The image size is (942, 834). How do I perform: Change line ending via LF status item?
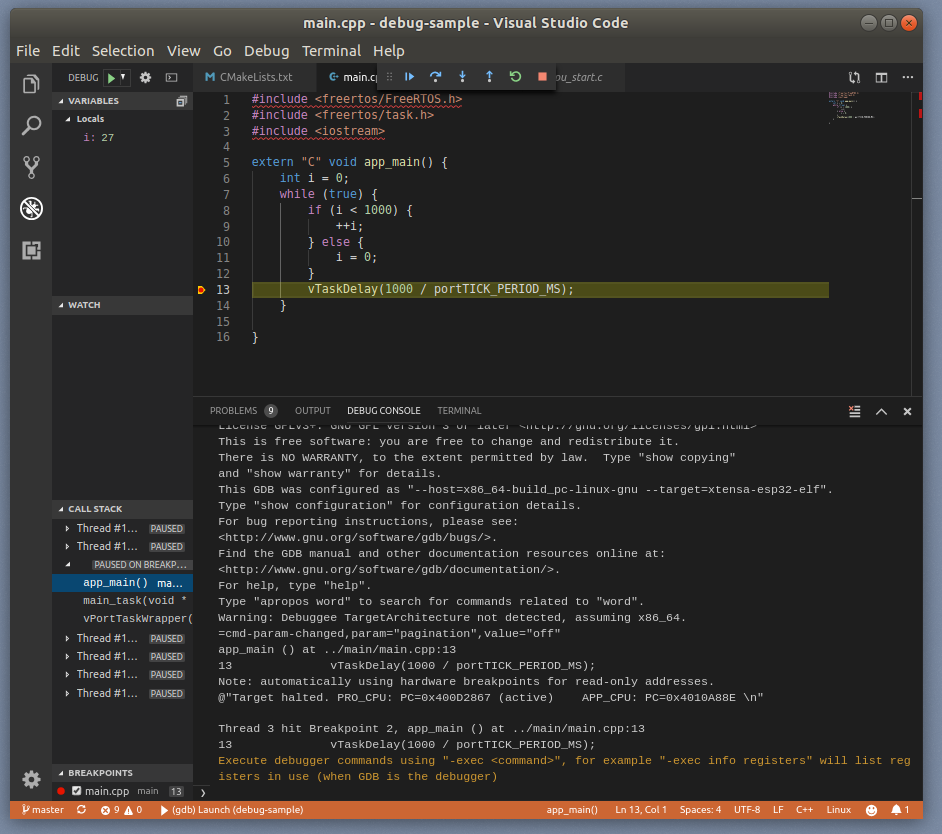777,810
